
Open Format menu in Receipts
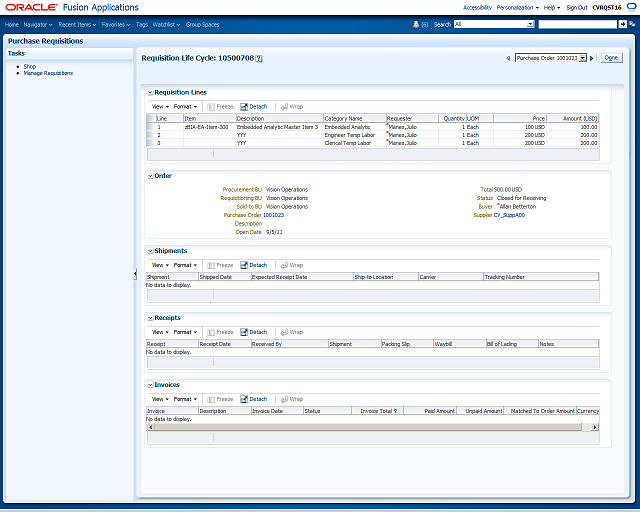click(x=185, y=332)
